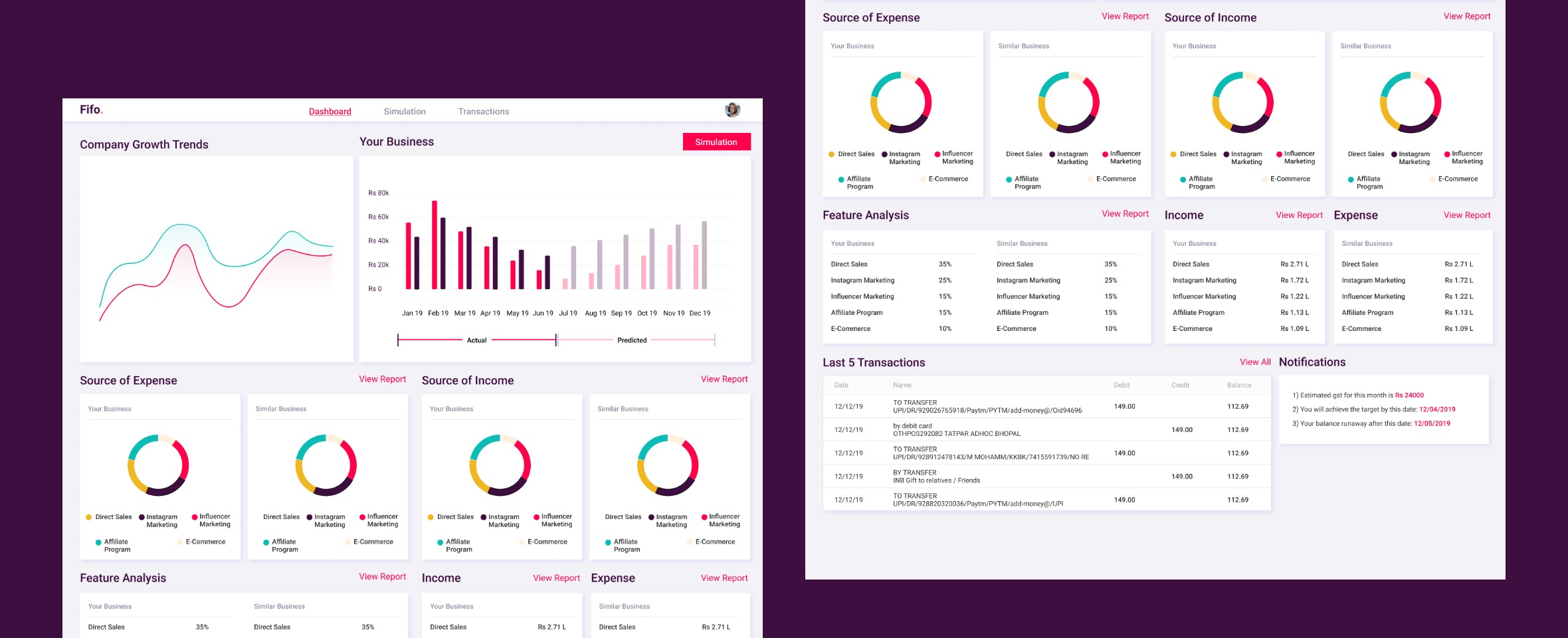Viewport: 1568px width, 638px height.
Task: Open the user profile avatar
Action: coord(732,110)
